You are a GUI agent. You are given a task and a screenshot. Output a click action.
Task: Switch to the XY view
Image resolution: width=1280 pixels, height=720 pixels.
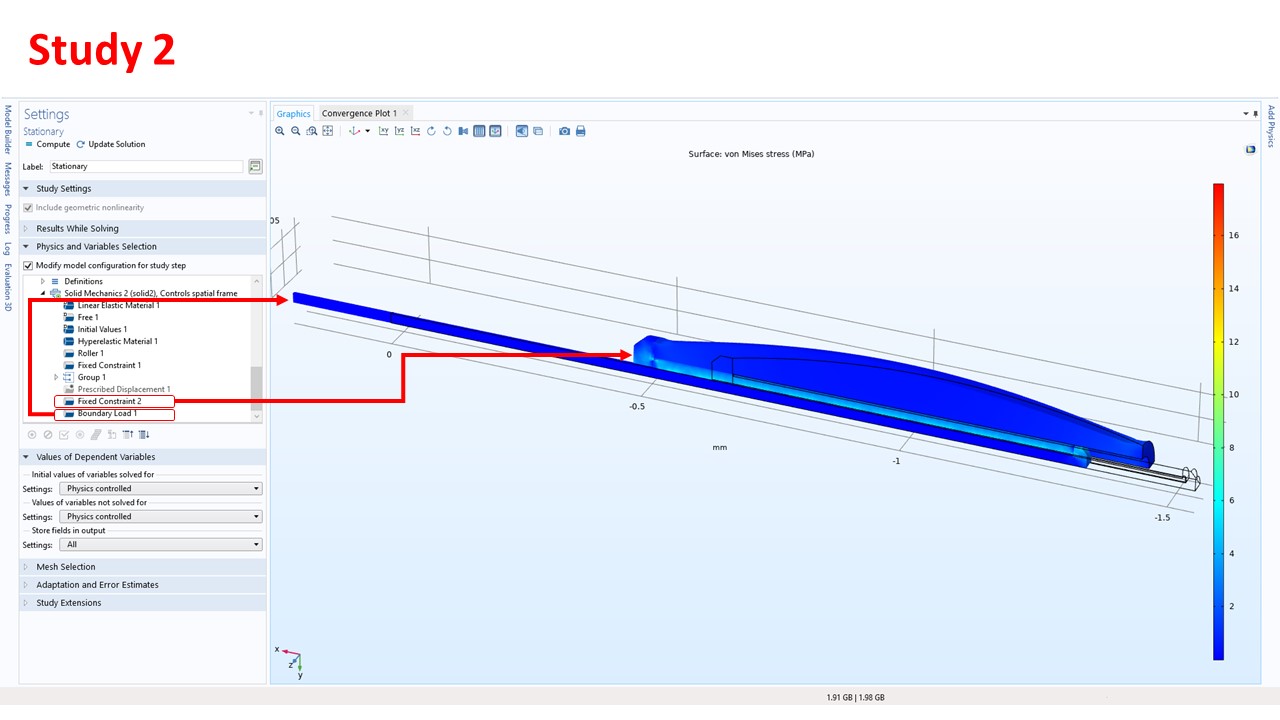(x=384, y=131)
